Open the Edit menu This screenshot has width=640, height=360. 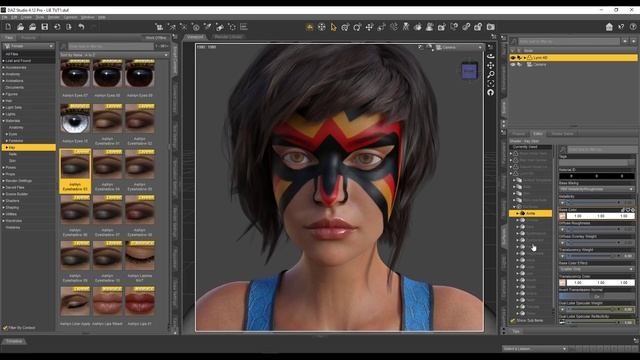pyautogui.click(x=14, y=17)
